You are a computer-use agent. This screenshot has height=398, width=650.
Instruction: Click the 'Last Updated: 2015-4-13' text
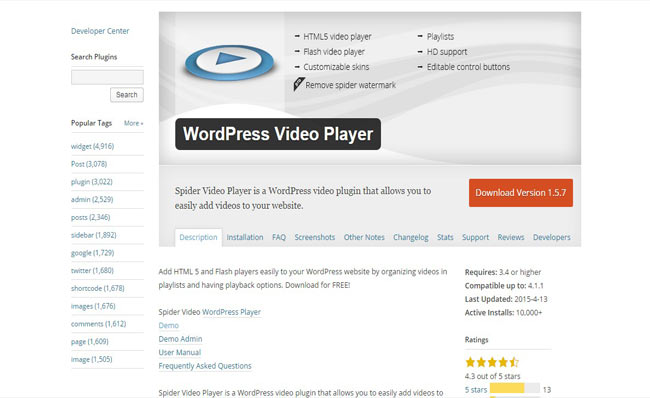(506, 299)
